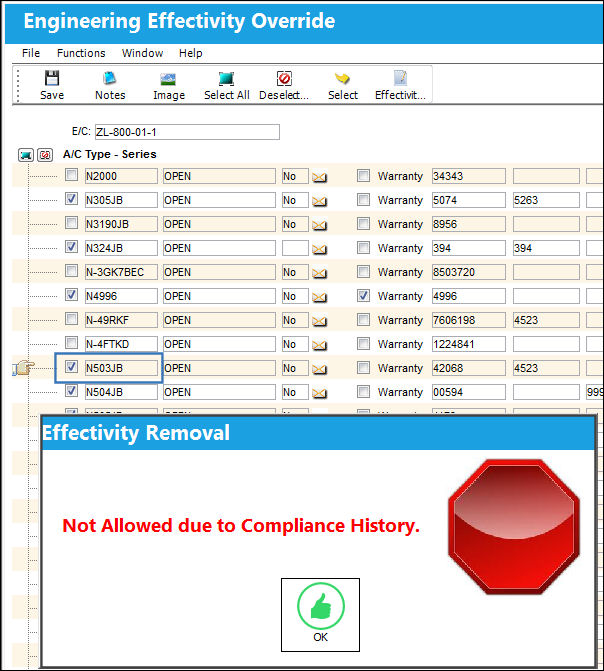Click the 00594 field in N504JB row
This screenshot has height=671, width=604.
[x=468, y=392]
